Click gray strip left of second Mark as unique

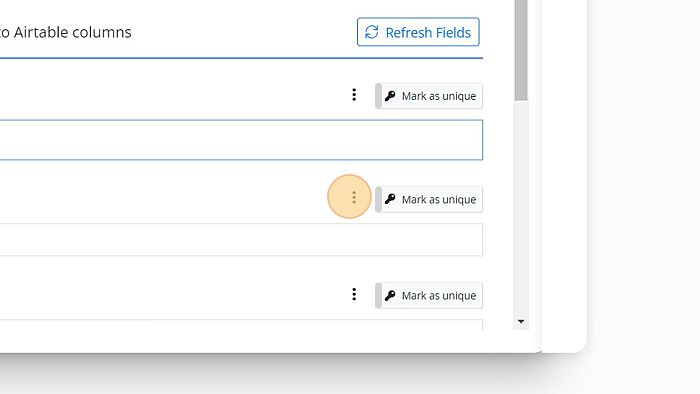click(379, 199)
